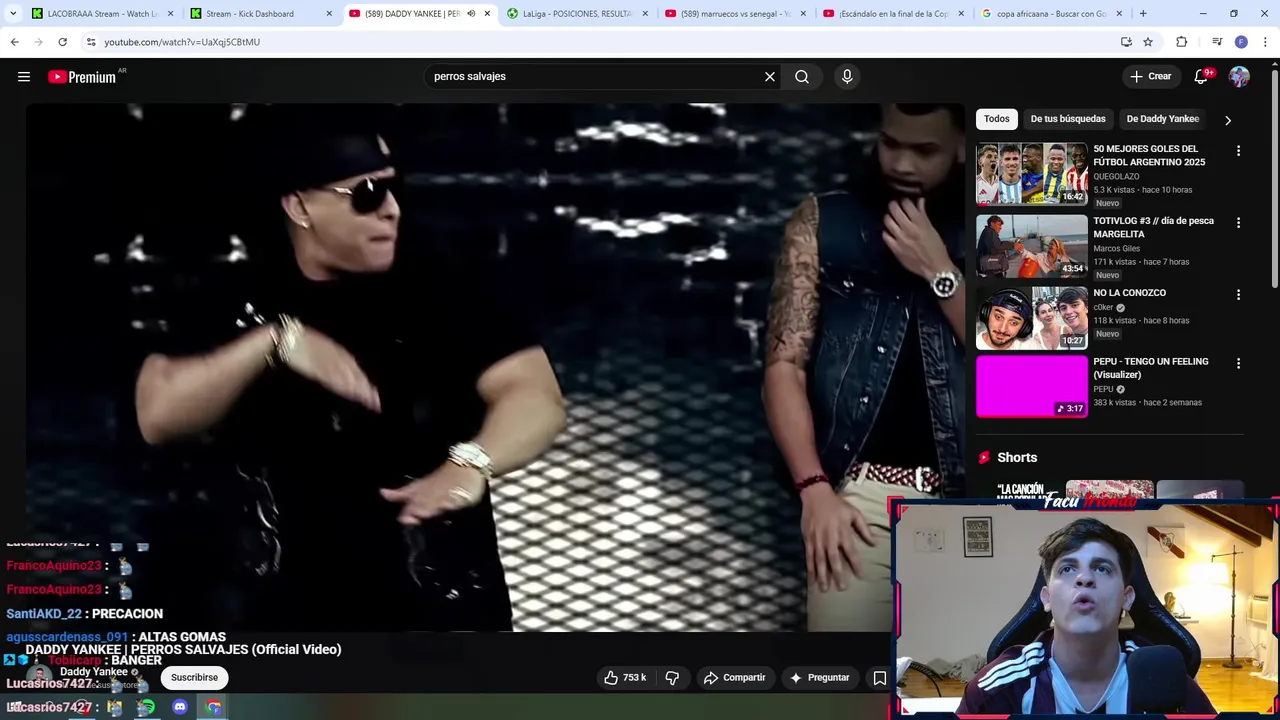Image resolution: width=1280 pixels, height=720 pixels.
Task: Open the account avatar menu
Action: click(x=1239, y=77)
